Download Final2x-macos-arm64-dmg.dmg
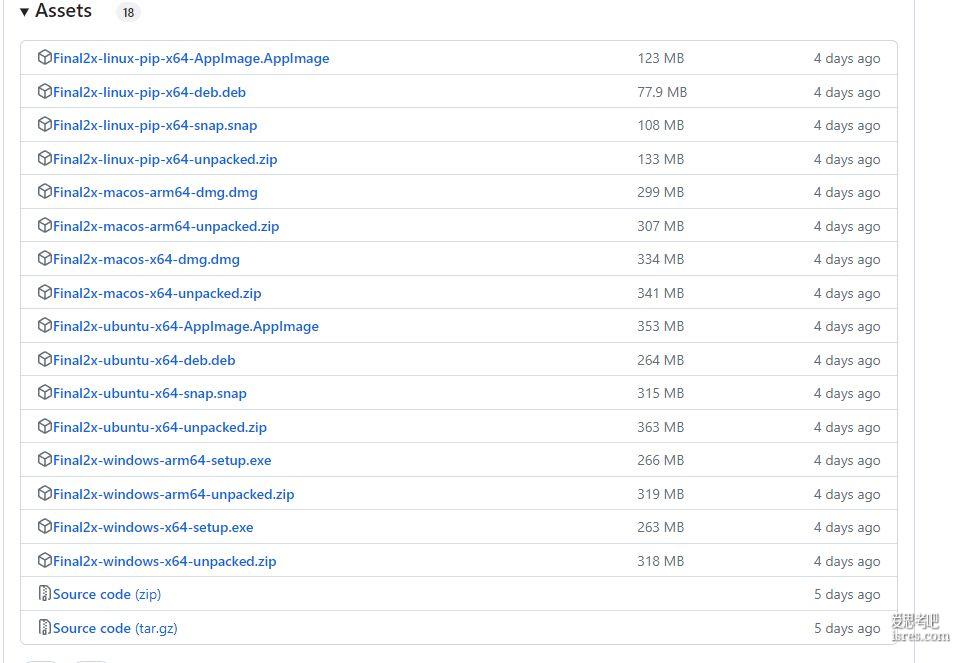This screenshot has height=663, width=974. coord(155,193)
